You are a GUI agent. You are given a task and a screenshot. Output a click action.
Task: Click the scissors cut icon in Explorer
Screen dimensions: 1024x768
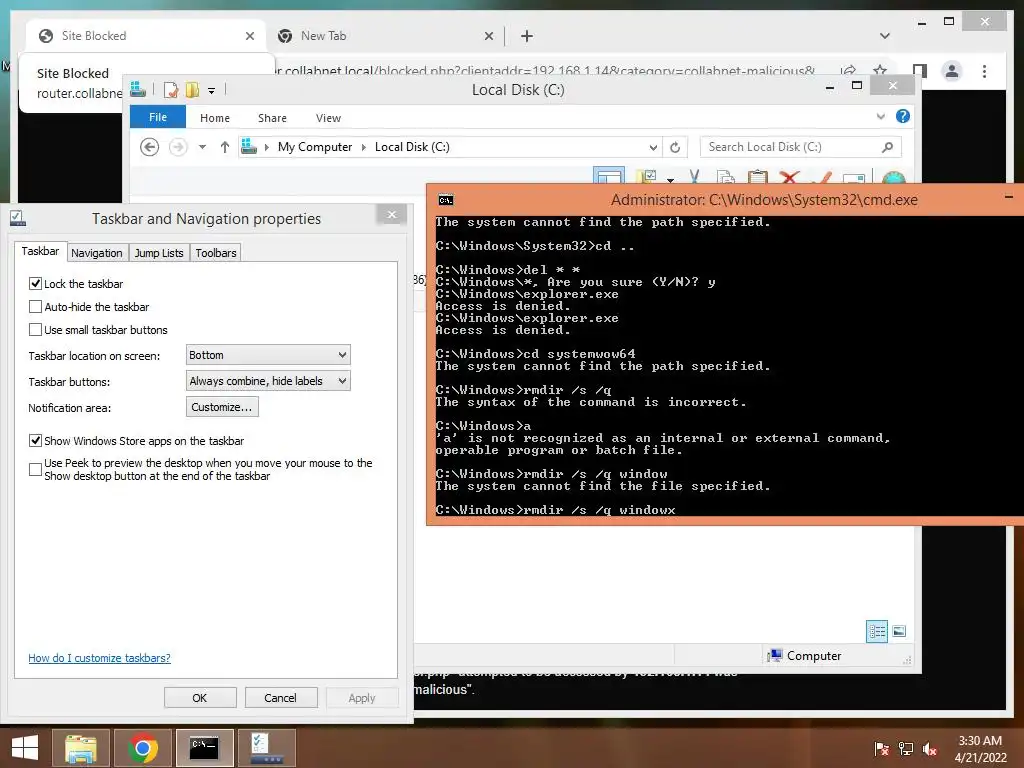point(694,176)
